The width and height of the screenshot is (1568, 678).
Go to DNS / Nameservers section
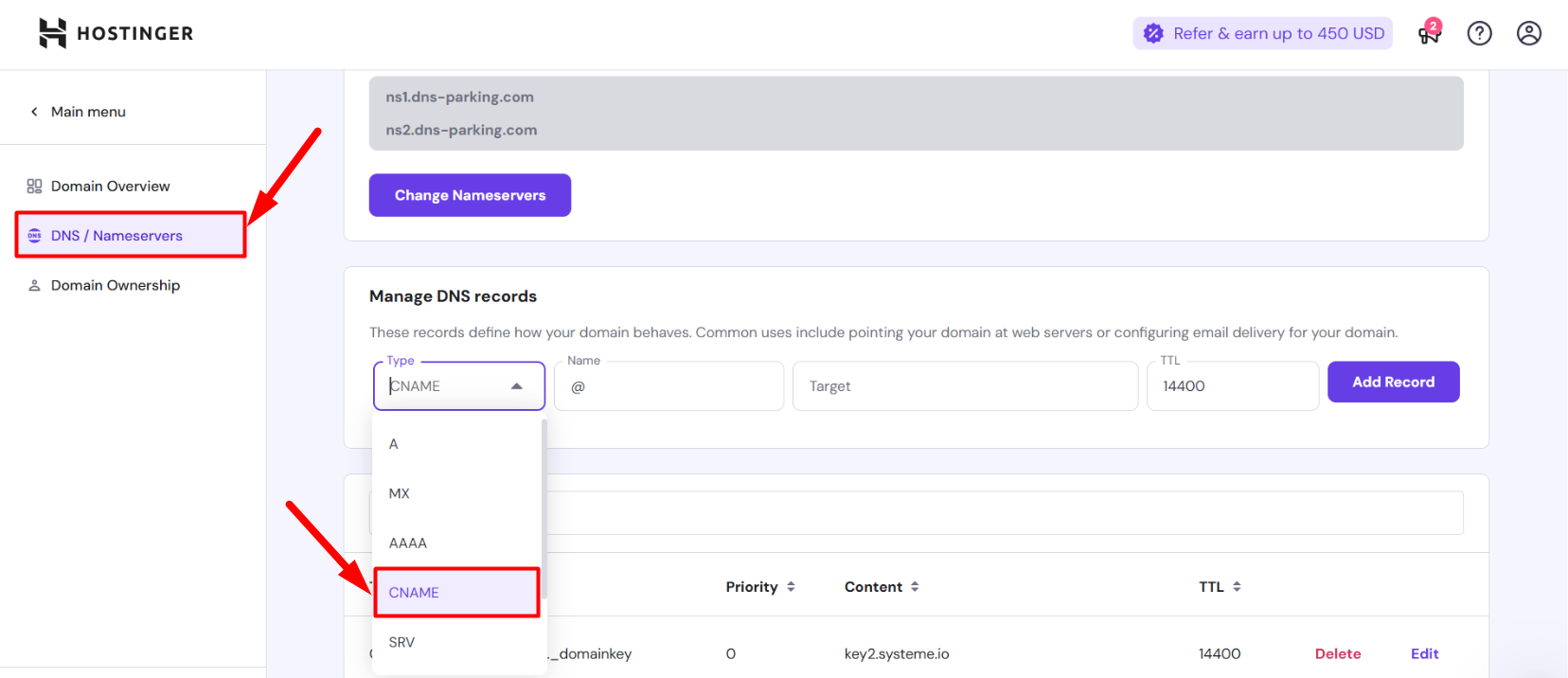pos(132,236)
